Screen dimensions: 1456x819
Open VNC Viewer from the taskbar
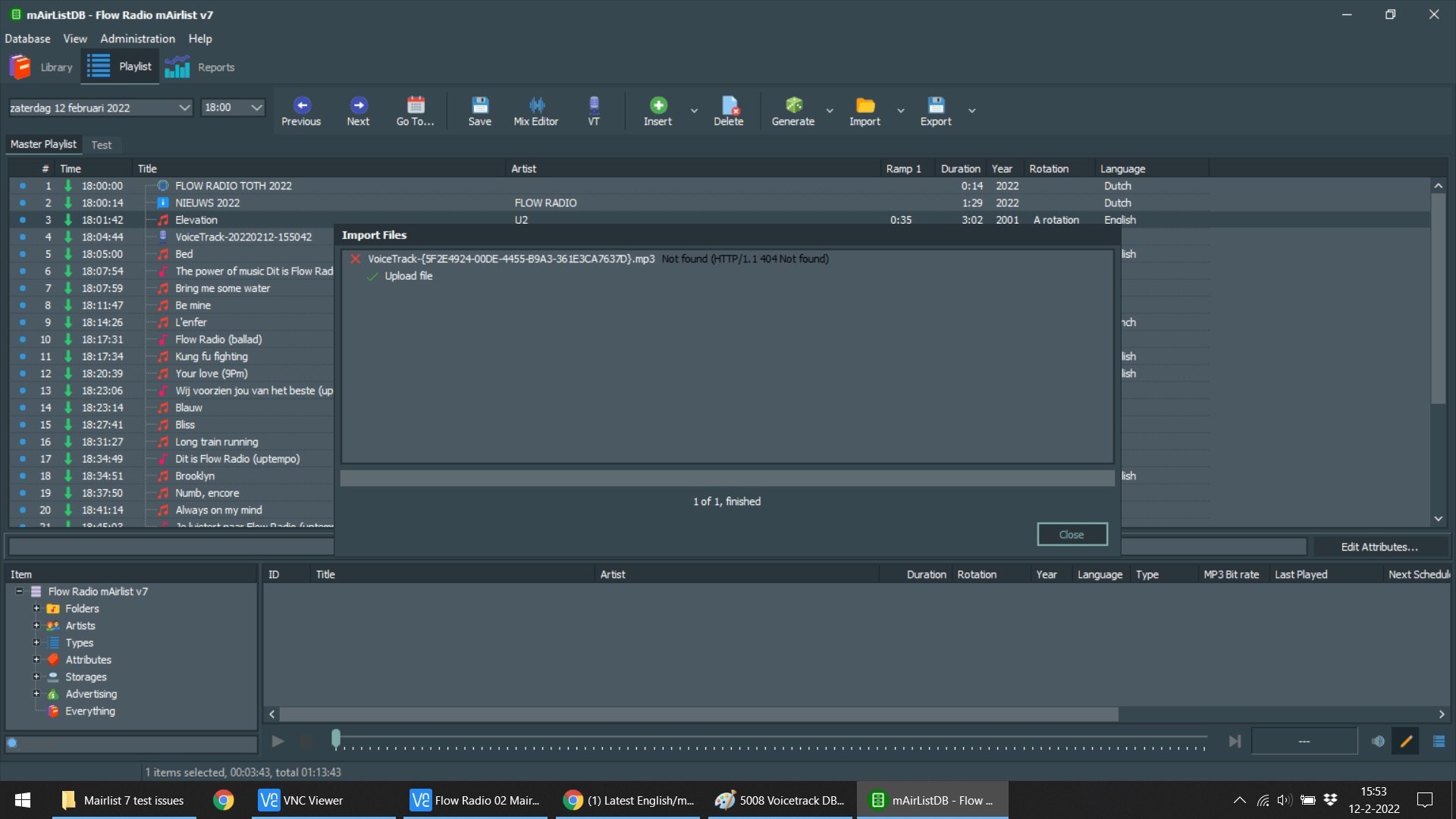point(300,800)
